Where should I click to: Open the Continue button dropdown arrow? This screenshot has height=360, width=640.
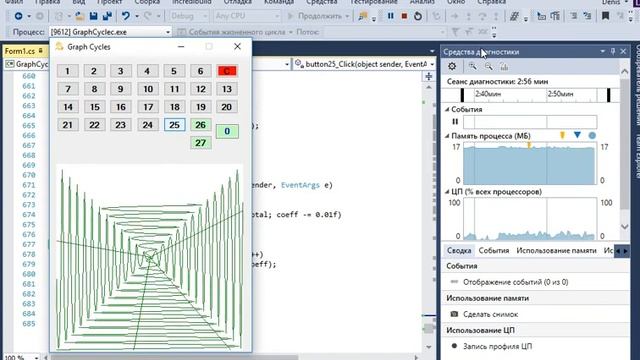click(x=347, y=16)
